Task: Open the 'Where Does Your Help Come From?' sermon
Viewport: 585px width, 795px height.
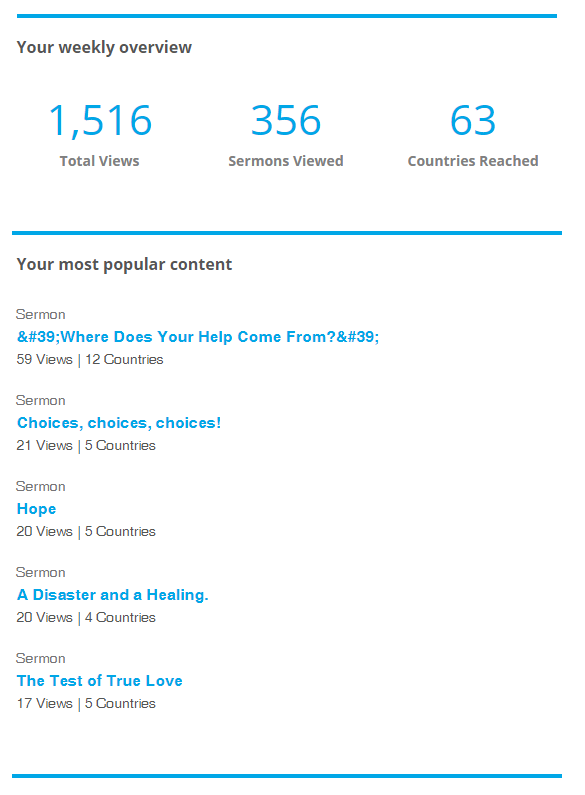Action: click(198, 337)
